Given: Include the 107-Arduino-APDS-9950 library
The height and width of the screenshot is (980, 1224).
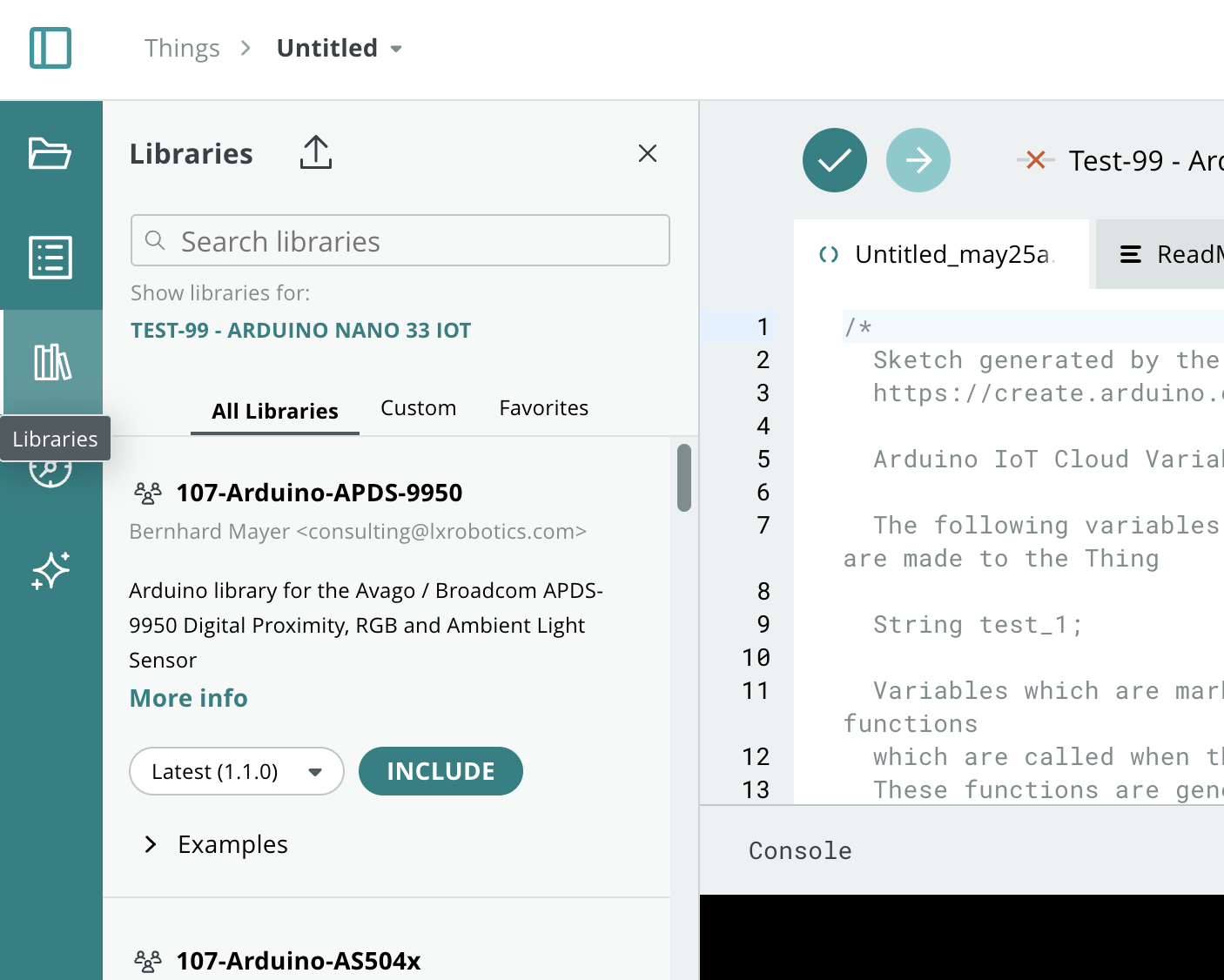Looking at the screenshot, I should [441, 771].
